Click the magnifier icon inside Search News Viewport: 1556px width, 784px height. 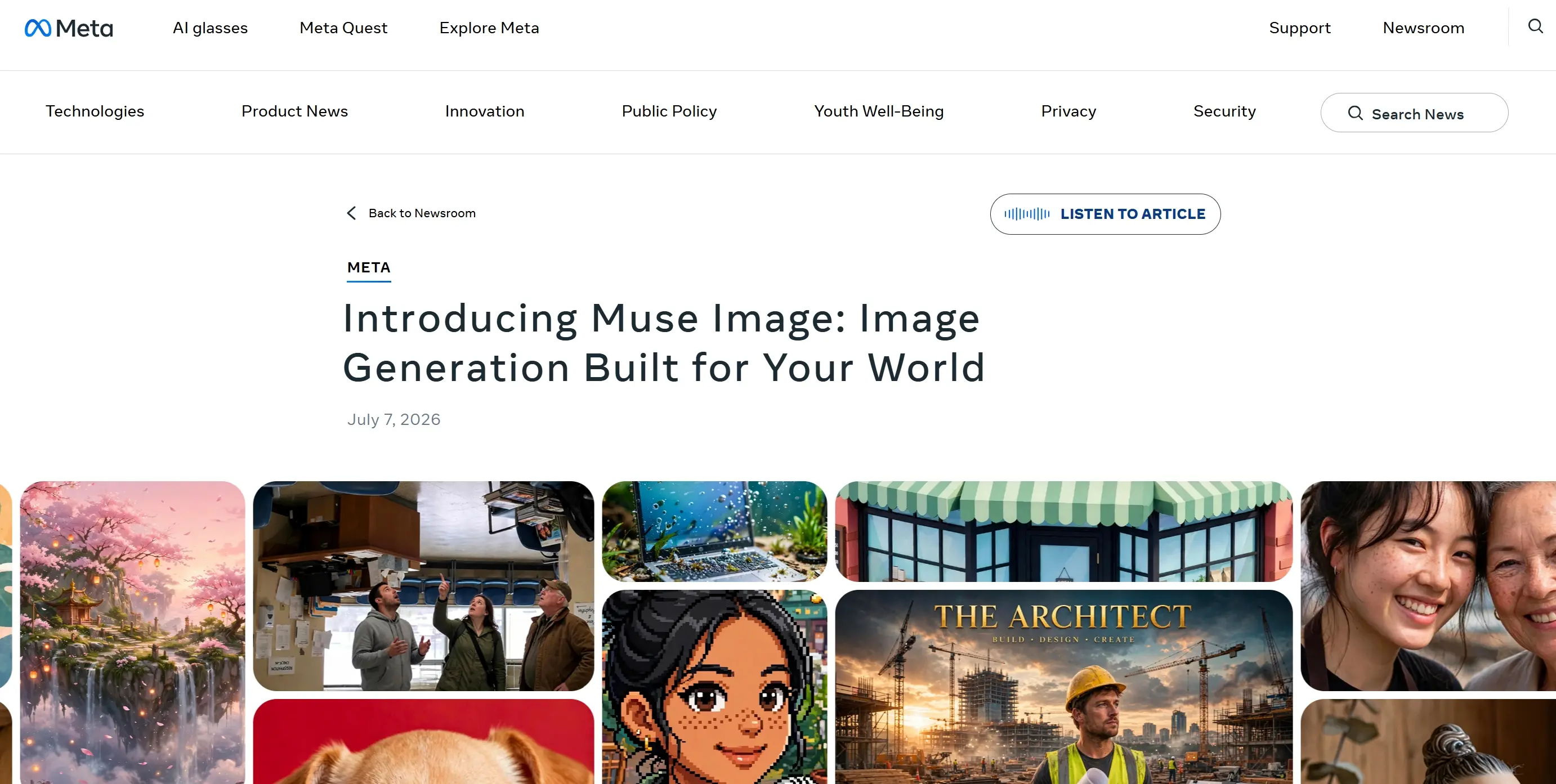pyautogui.click(x=1355, y=114)
